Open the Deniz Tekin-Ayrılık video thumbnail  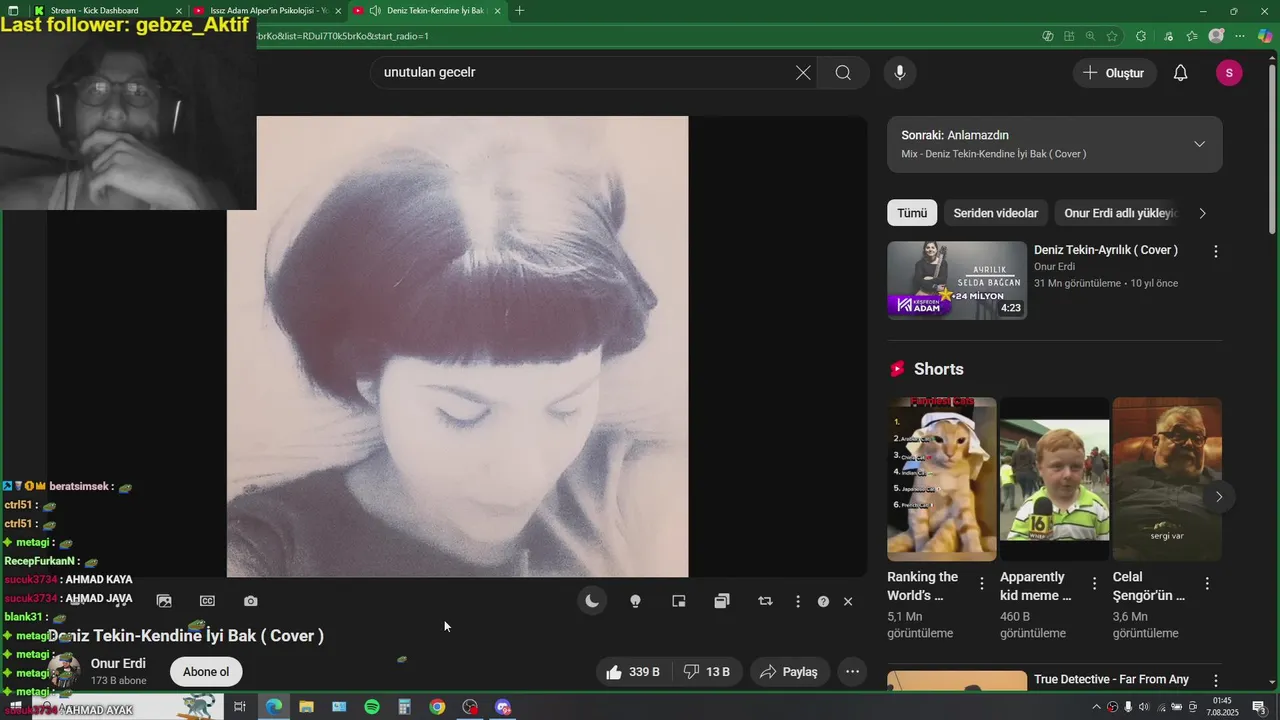tap(957, 280)
